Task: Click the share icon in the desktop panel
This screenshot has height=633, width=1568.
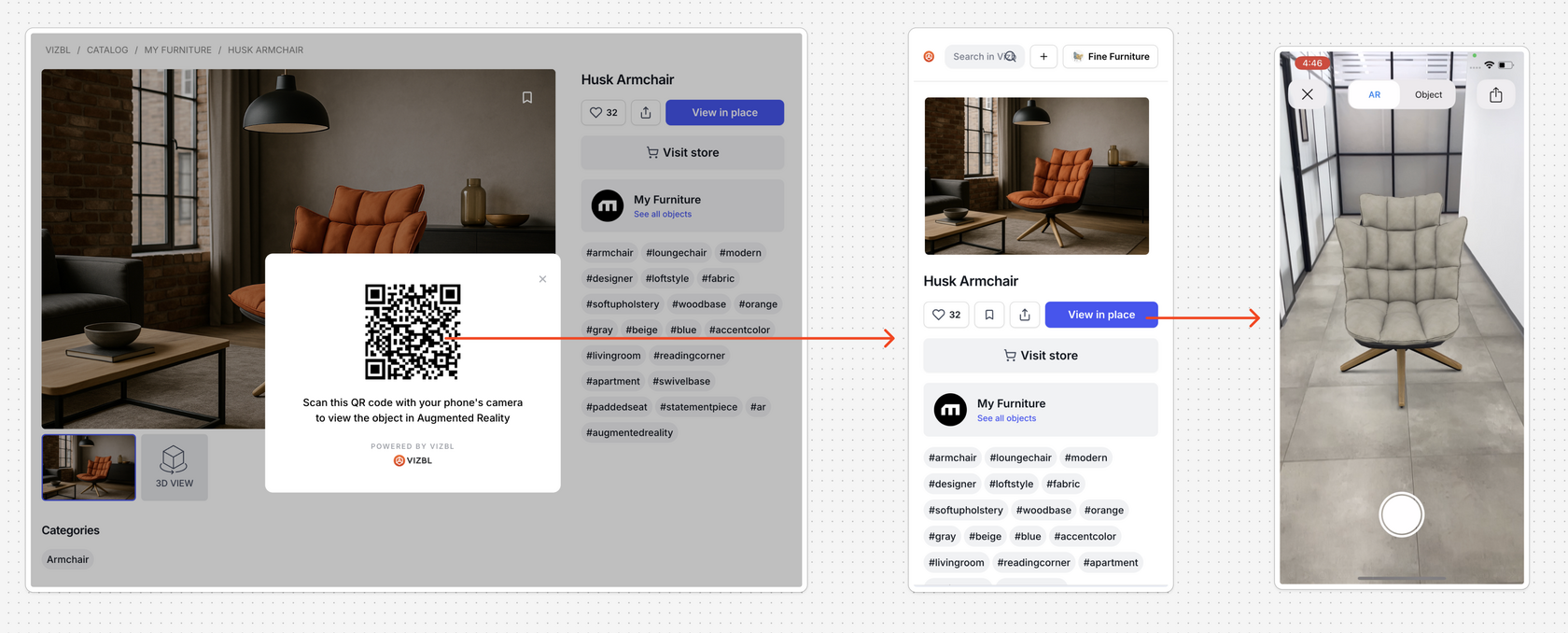Action: [x=646, y=112]
